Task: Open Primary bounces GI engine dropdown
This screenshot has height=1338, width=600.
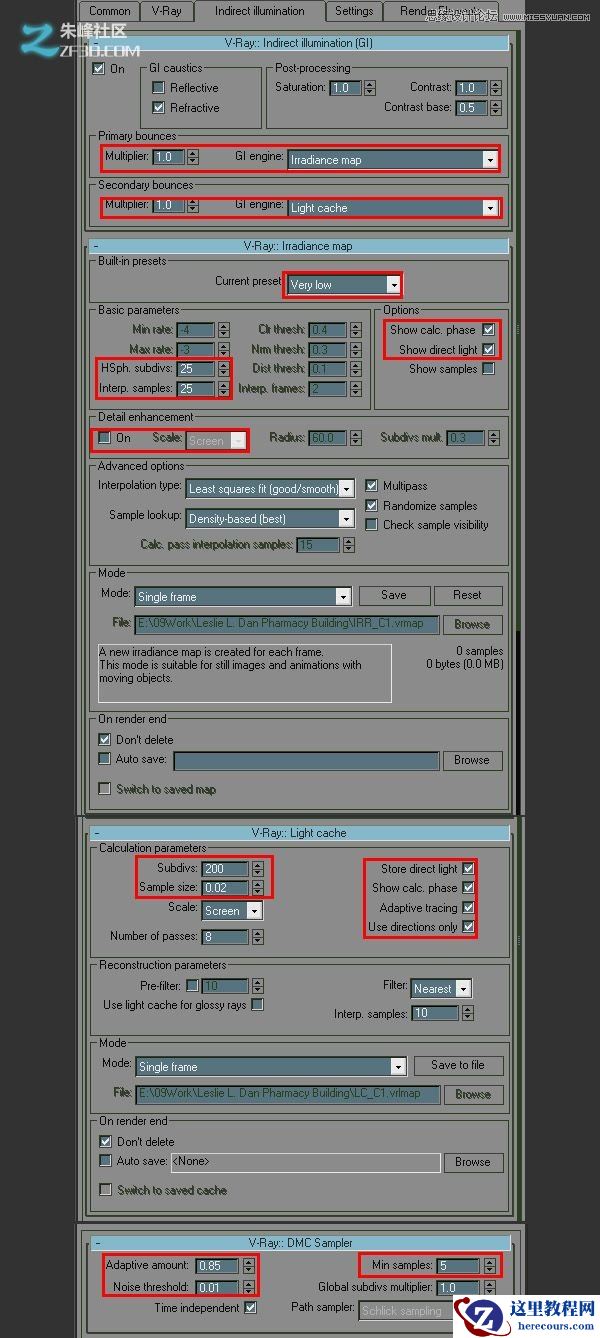Action: 393,159
